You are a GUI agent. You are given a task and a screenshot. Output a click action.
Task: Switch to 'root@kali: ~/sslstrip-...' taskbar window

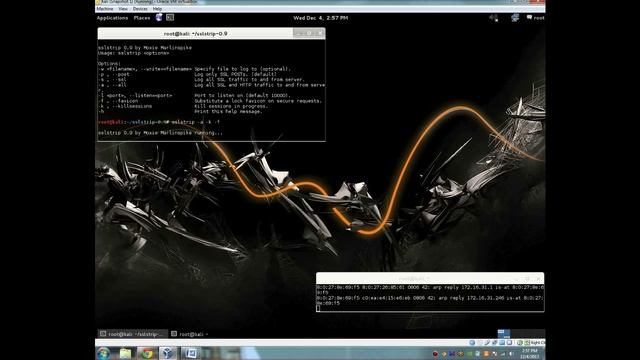click(x=133, y=334)
